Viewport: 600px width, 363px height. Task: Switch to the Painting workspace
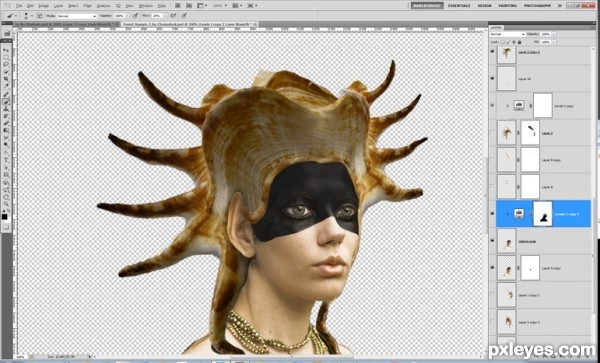click(507, 6)
